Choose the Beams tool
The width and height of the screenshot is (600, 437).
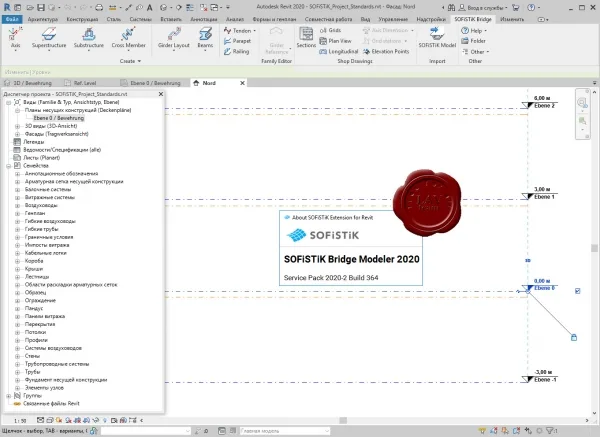[x=205, y=38]
